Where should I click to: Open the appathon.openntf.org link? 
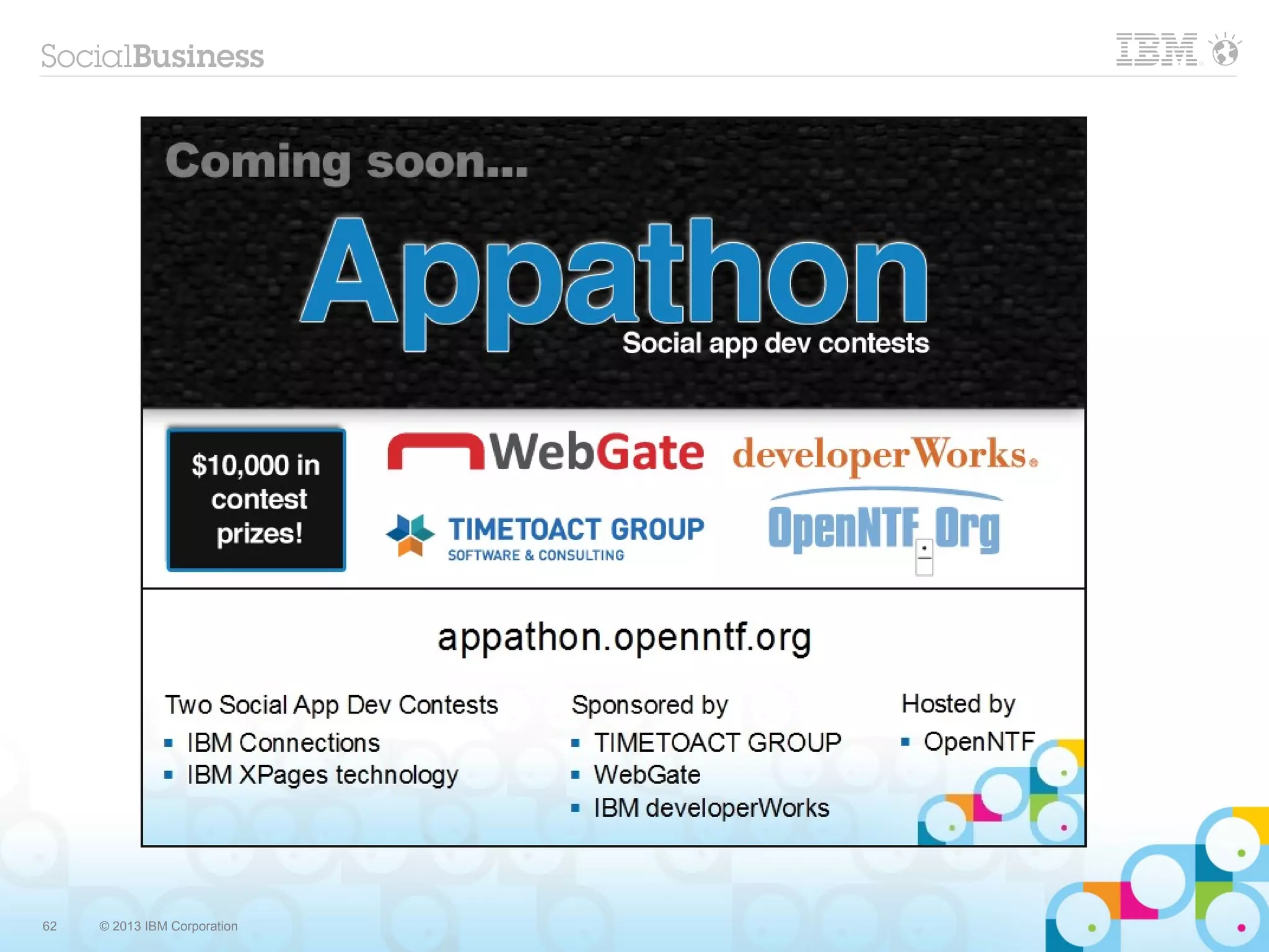(x=624, y=637)
